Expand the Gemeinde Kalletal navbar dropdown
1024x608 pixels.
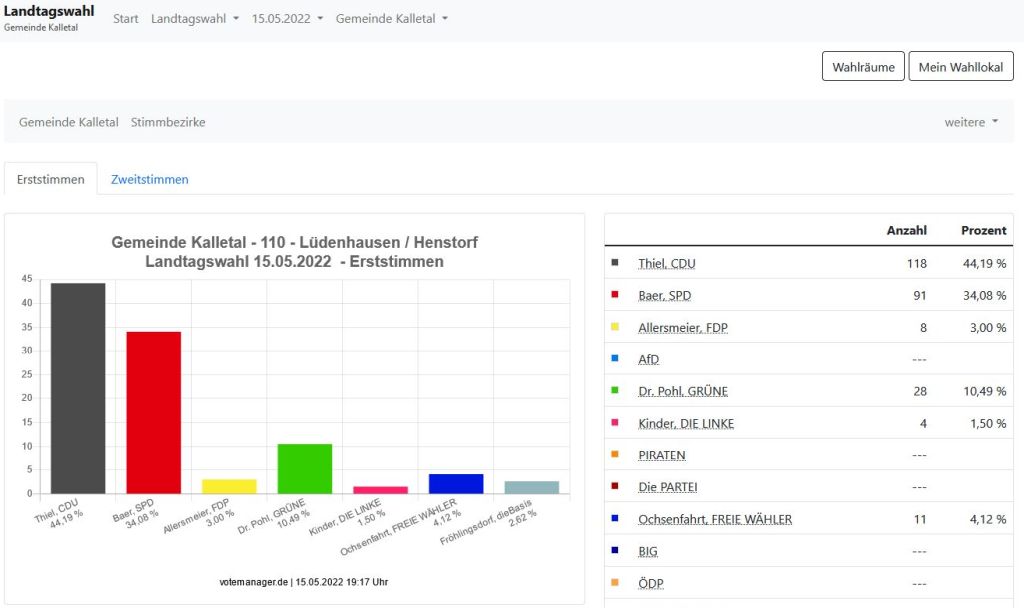coord(392,19)
